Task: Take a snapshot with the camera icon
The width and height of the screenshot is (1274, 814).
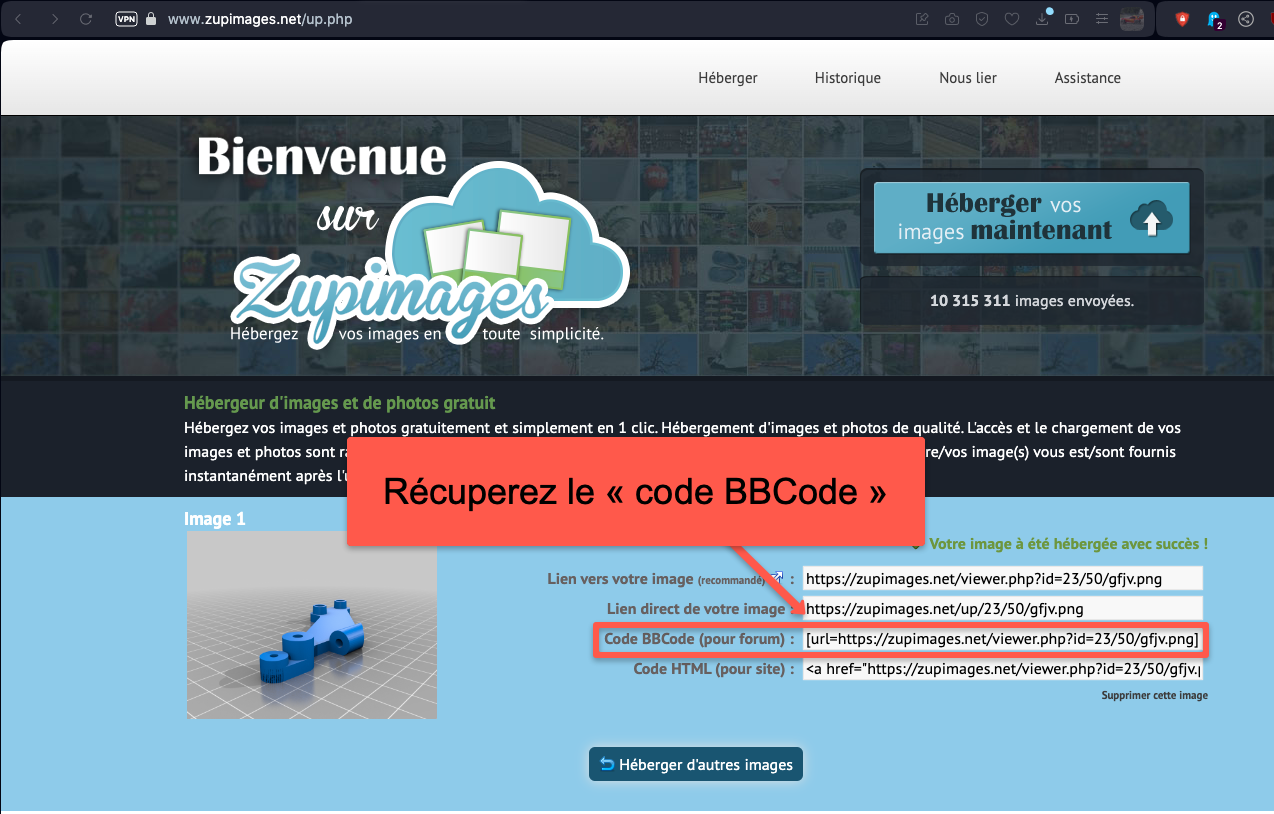Action: (x=952, y=19)
